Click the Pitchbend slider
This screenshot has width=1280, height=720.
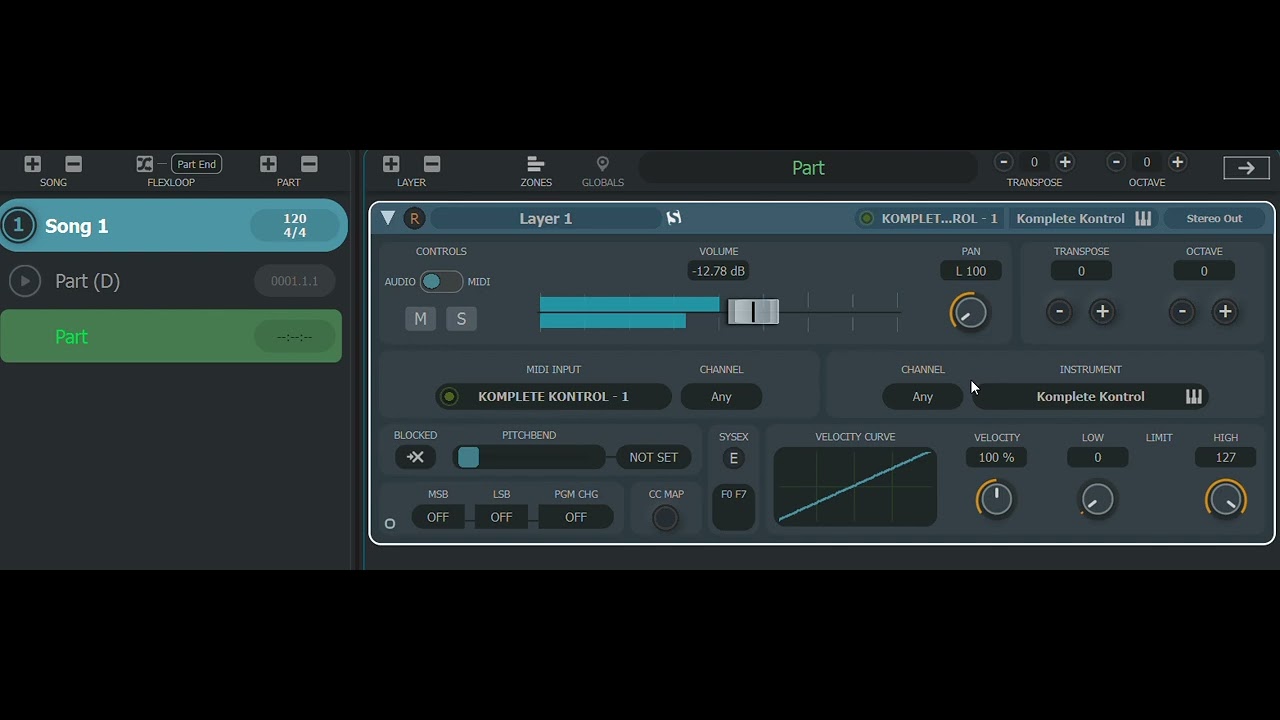529,457
